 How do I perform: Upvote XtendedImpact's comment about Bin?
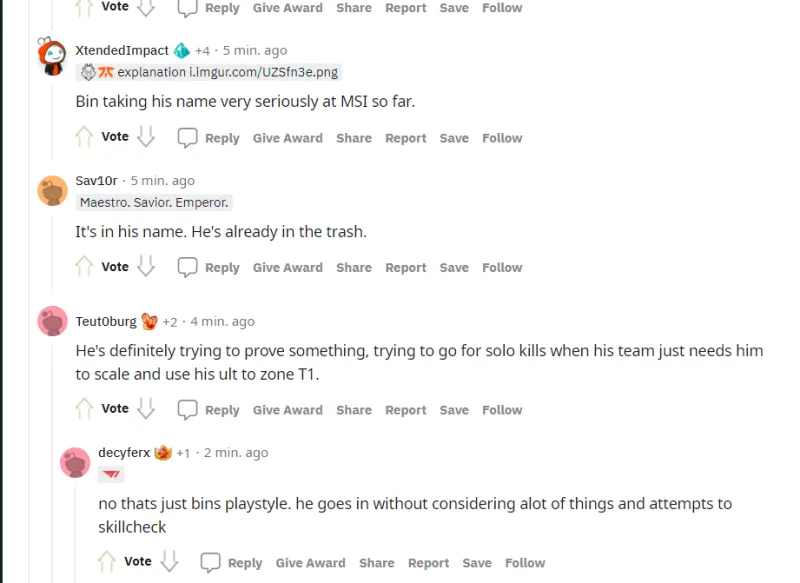tap(85, 137)
